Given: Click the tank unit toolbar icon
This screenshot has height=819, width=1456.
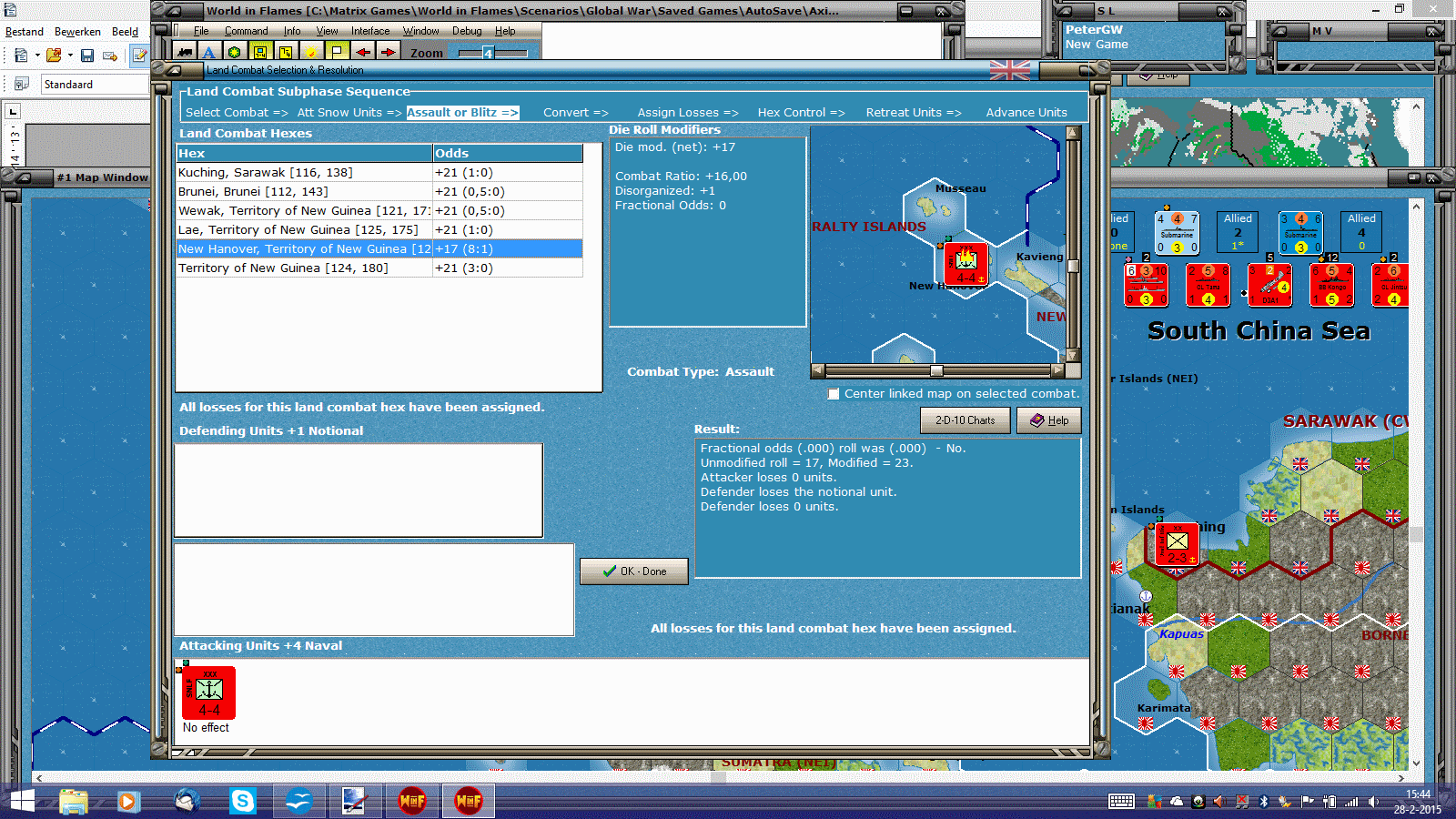Looking at the screenshot, I should pyautogui.click(x=185, y=53).
